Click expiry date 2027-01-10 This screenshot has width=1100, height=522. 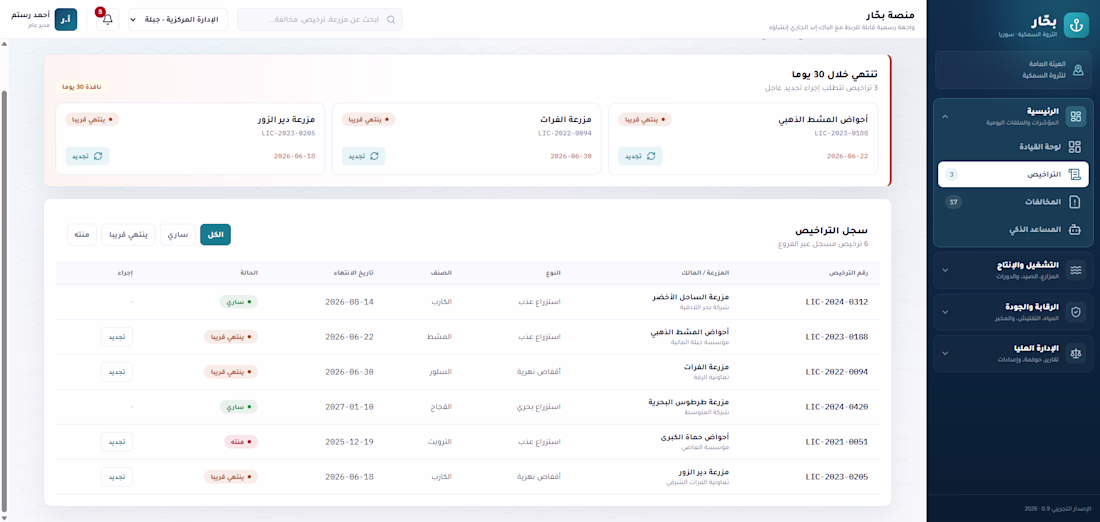350,407
